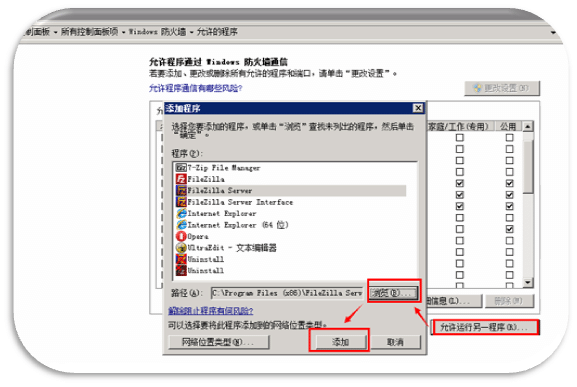This screenshot has height=387, width=577.
Task: Click 详细信息(L)... button behind the dialog
Action: coord(454,301)
